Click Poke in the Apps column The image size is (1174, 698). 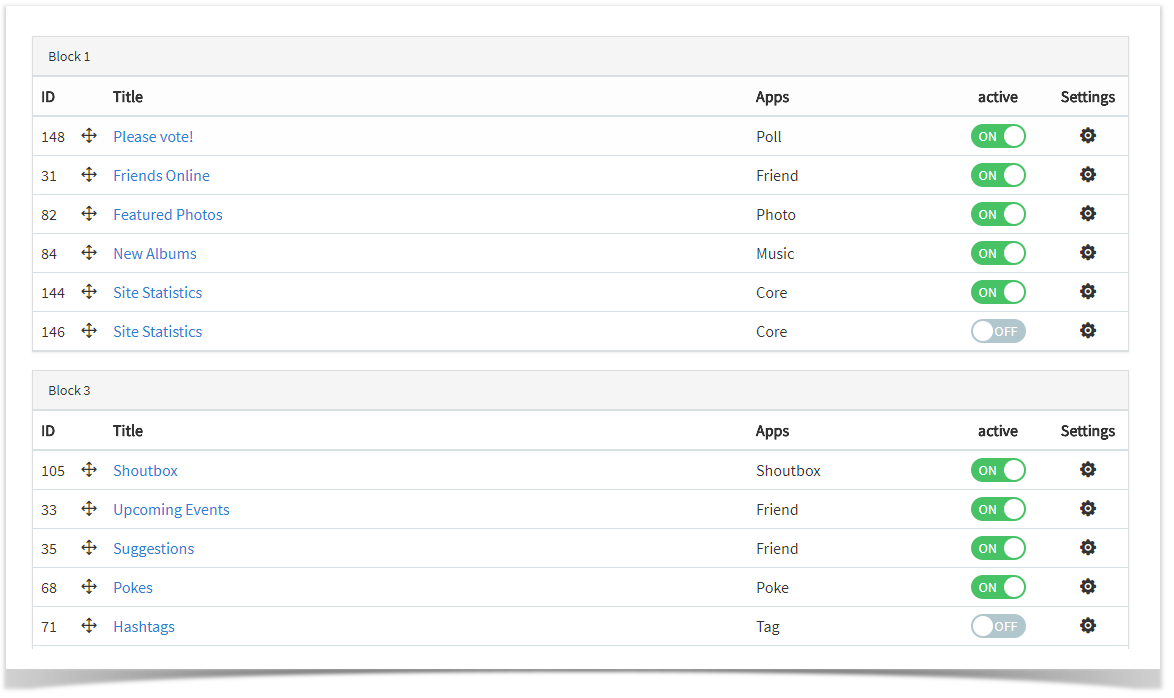coord(772,587)
